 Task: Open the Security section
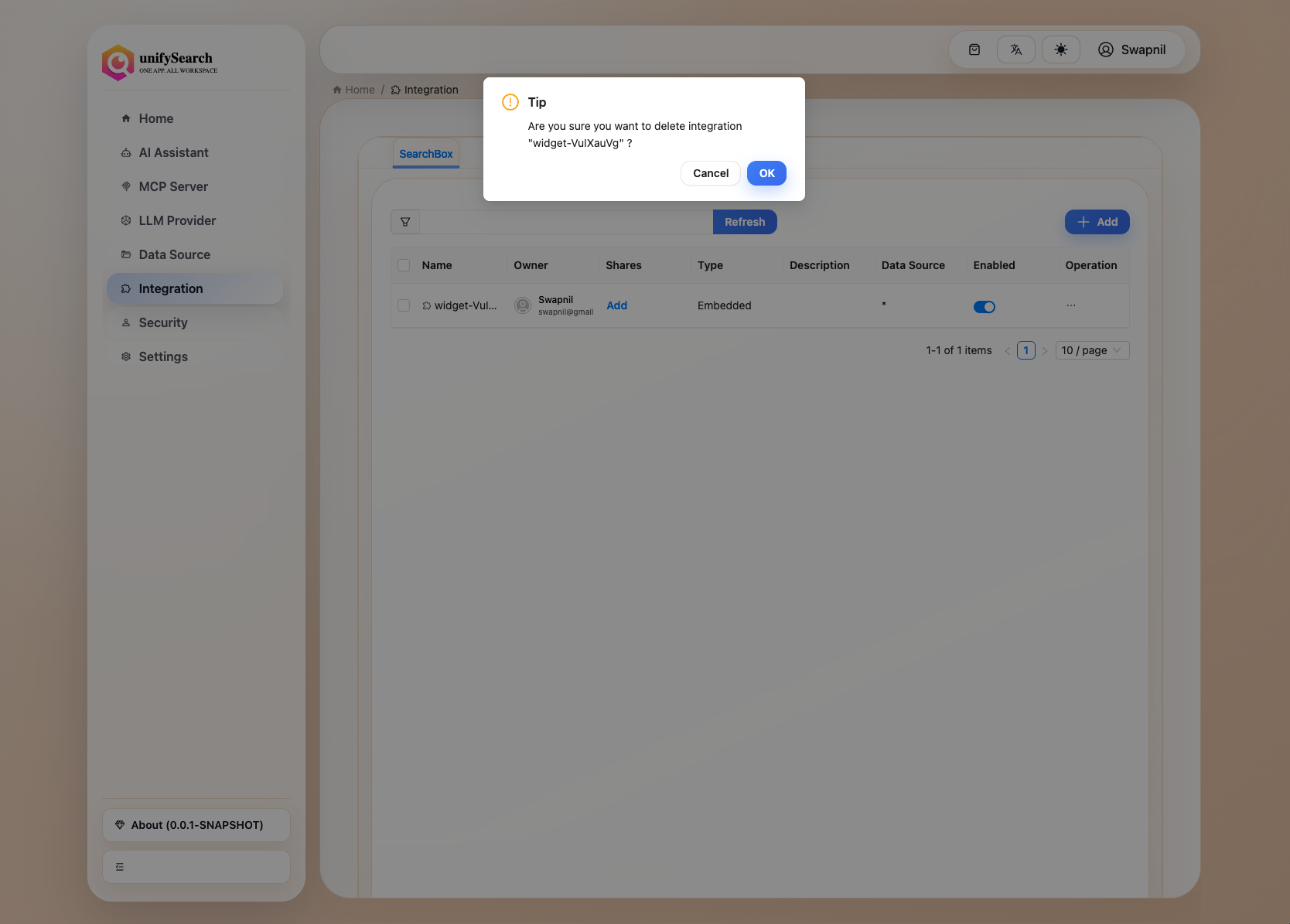pyautogui.click(x=163, y=322)
